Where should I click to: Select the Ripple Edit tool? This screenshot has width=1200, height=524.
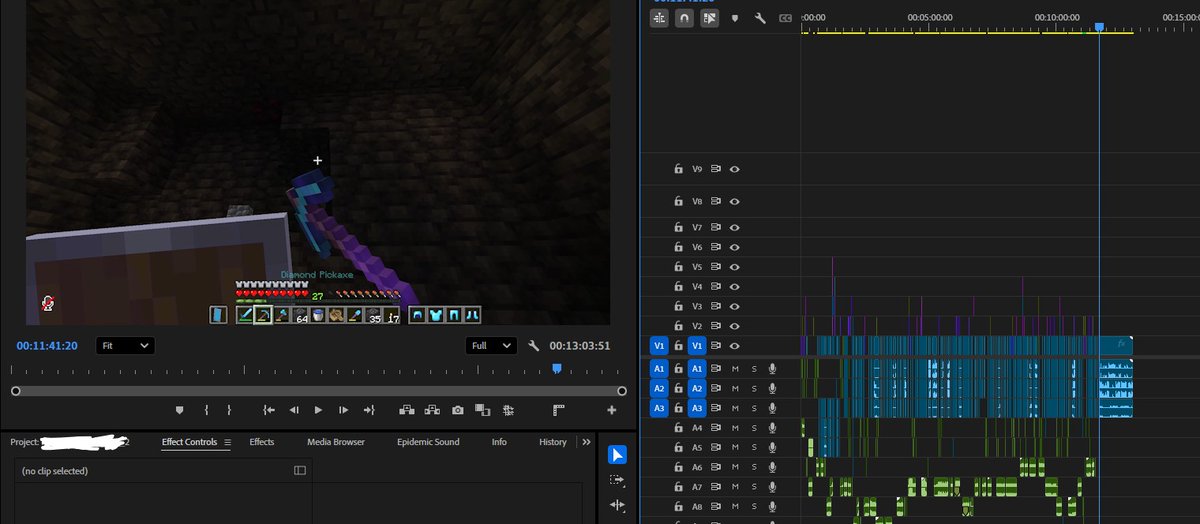tap(617, 505)
